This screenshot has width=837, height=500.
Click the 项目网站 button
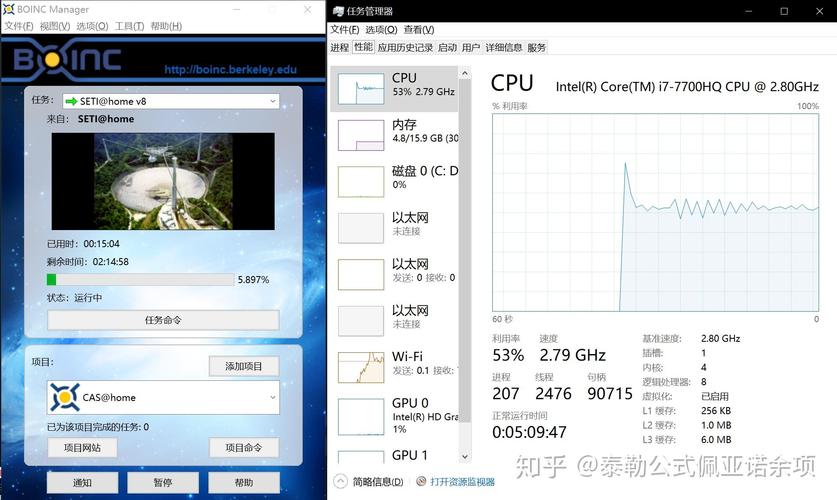[82, 448]
